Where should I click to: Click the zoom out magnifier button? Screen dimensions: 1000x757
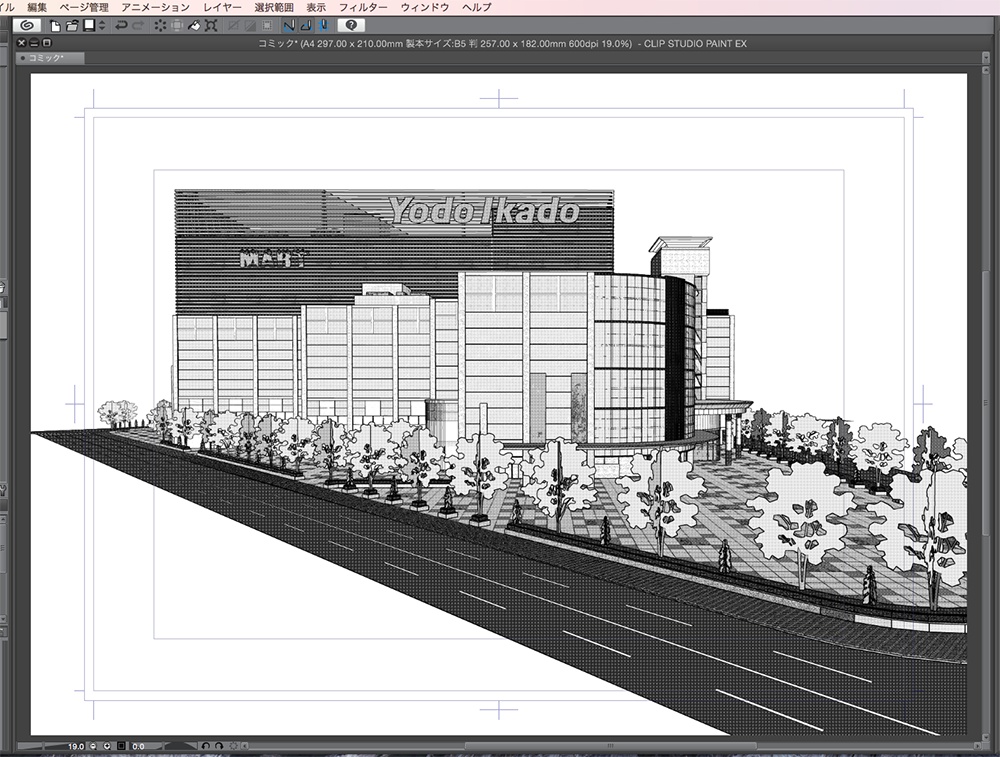coord(93,746)
